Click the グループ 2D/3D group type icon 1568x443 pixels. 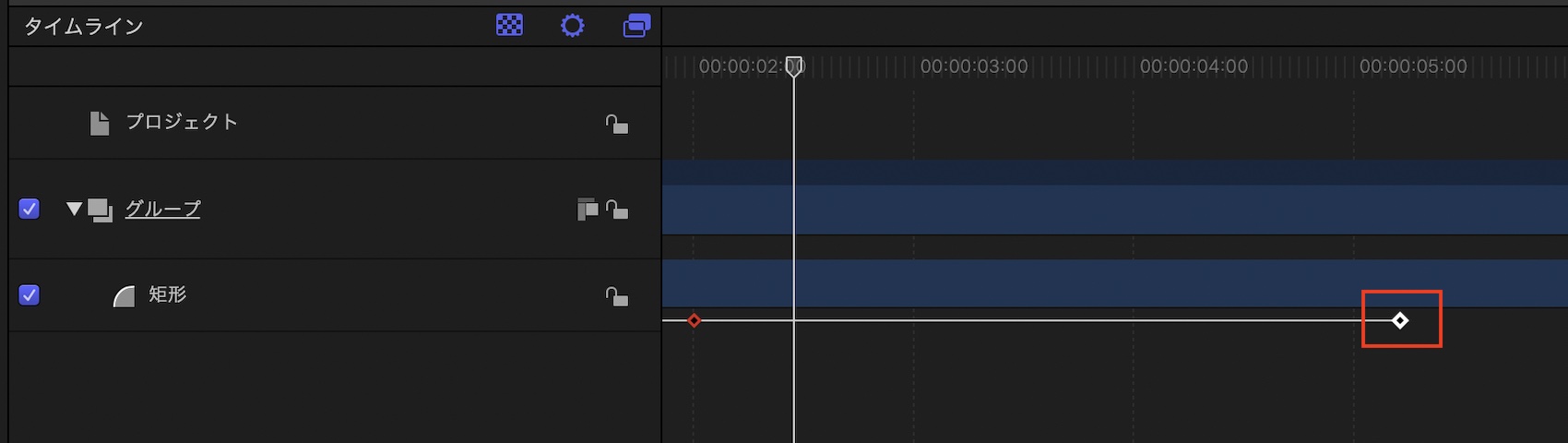[587, 210]
